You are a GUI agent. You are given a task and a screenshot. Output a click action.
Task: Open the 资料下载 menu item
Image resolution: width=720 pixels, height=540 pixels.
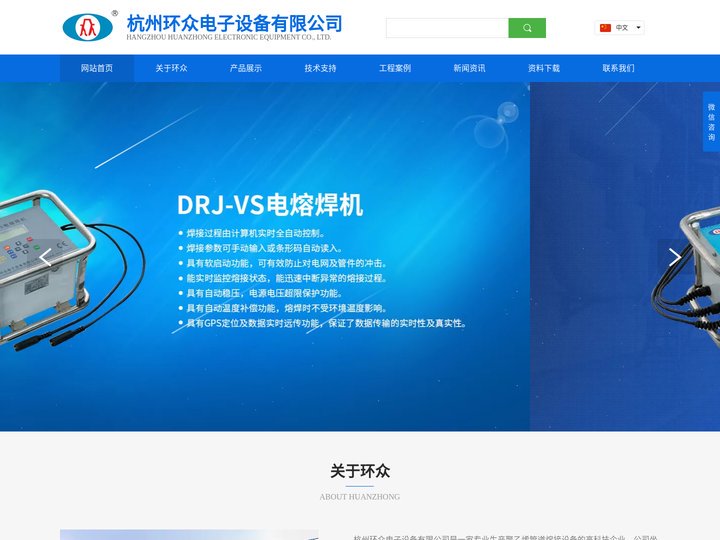click(544, 68)
